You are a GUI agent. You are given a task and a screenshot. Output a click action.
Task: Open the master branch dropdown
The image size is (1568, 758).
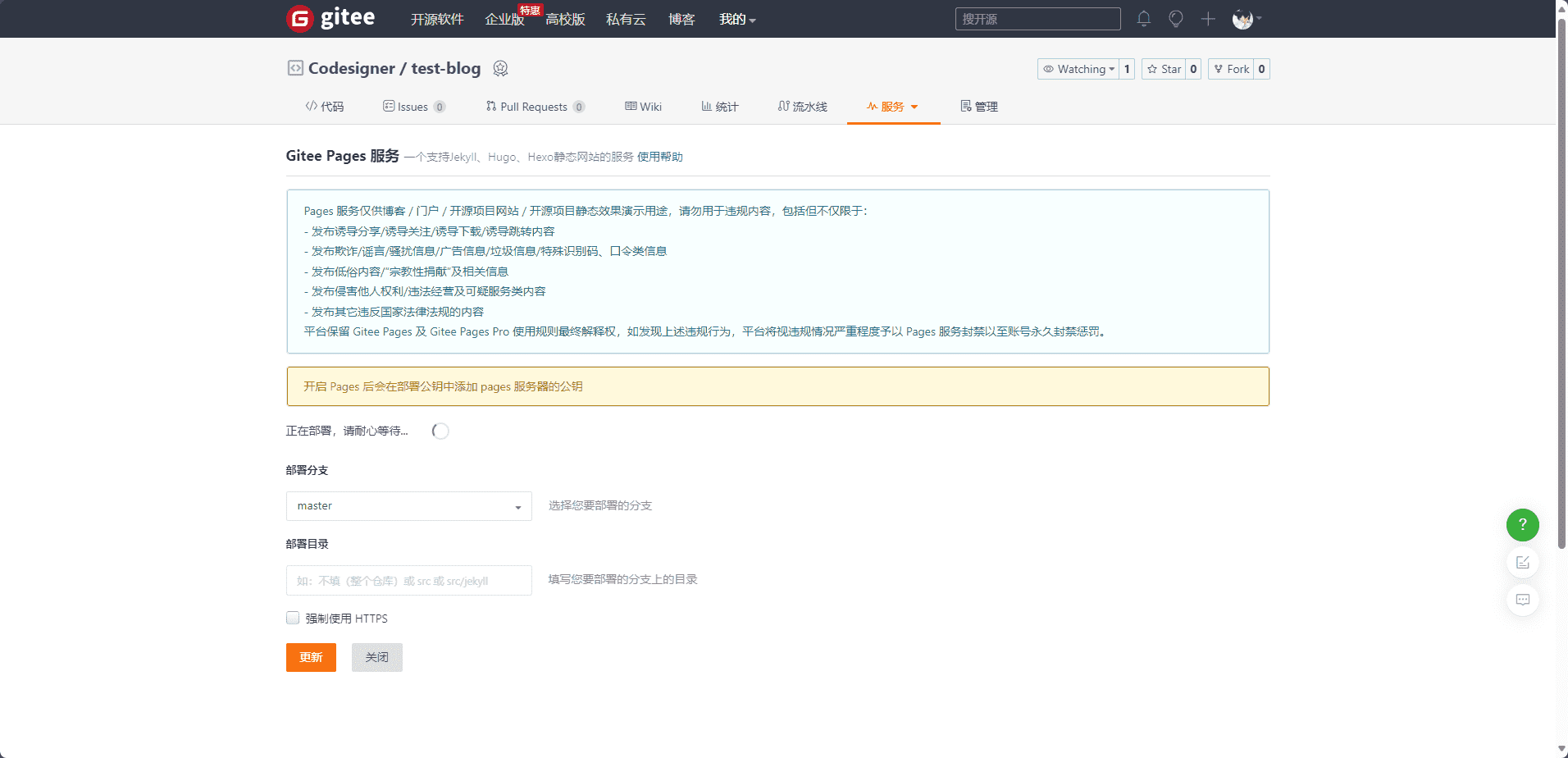pyautogui.click(x=409, y=506)
